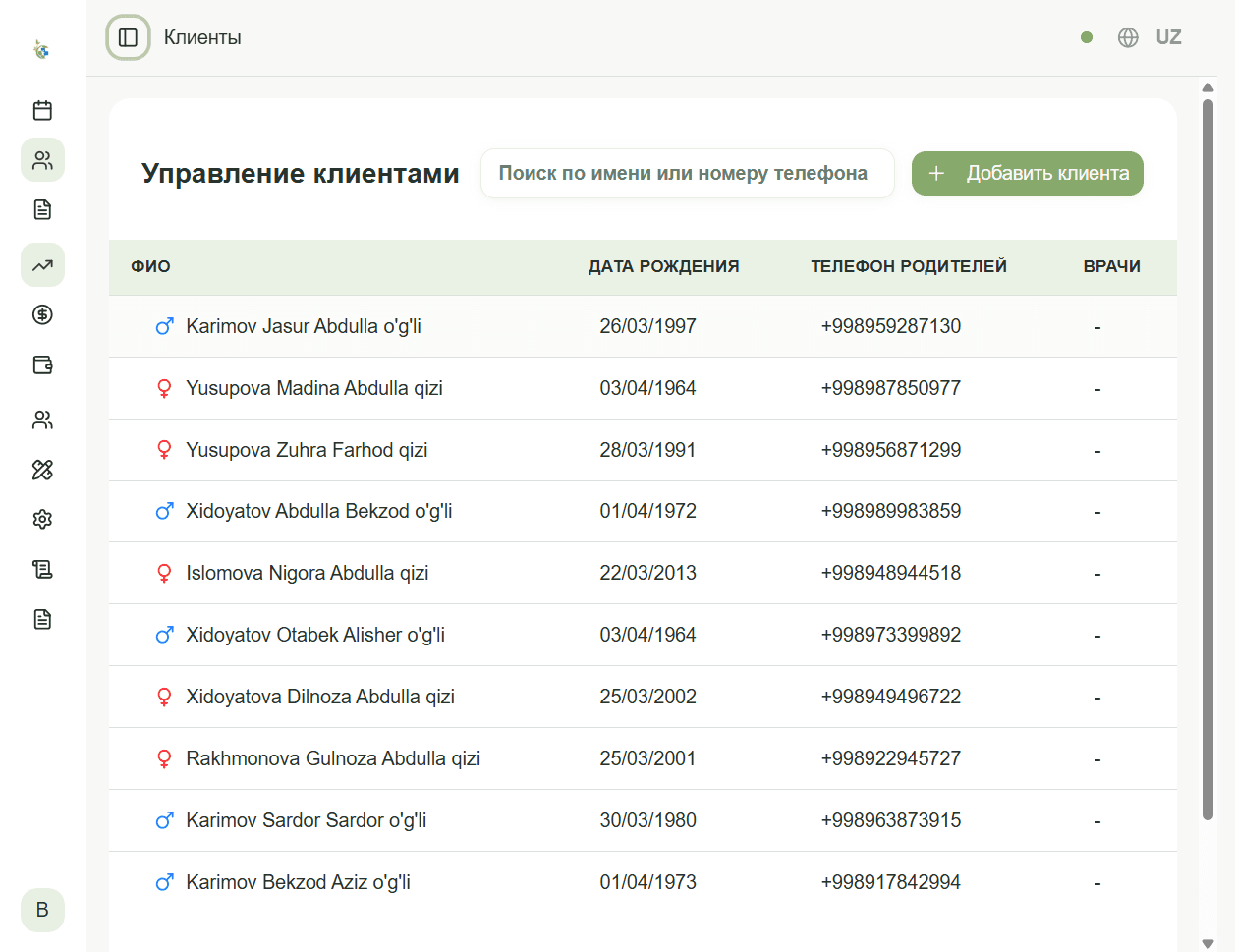Click male icon beside Karimov Jasur
1235x952 pixels.
click(165, 326)
